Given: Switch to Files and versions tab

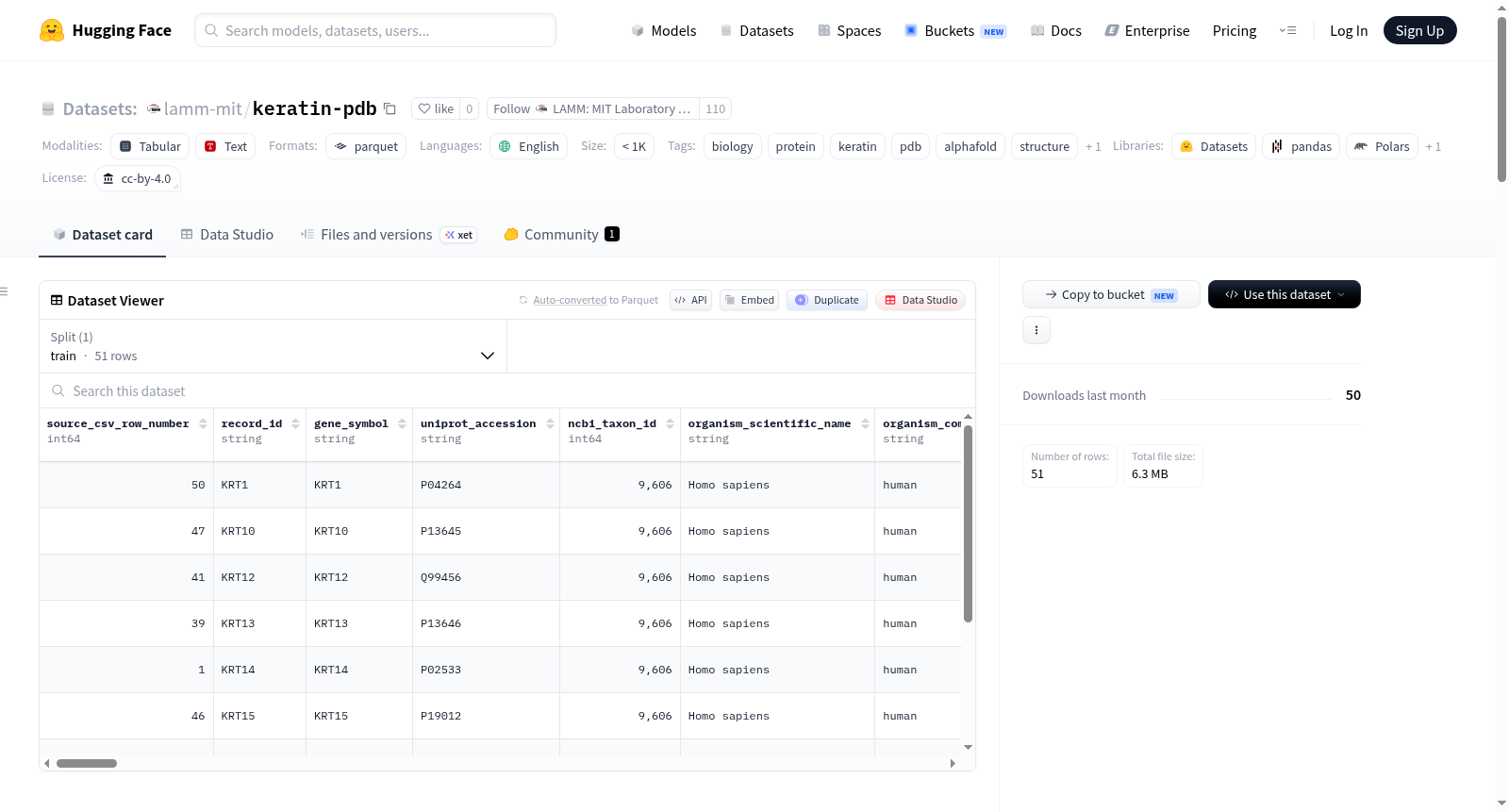Looking at the screenshot, I should (x=389, y=235).
